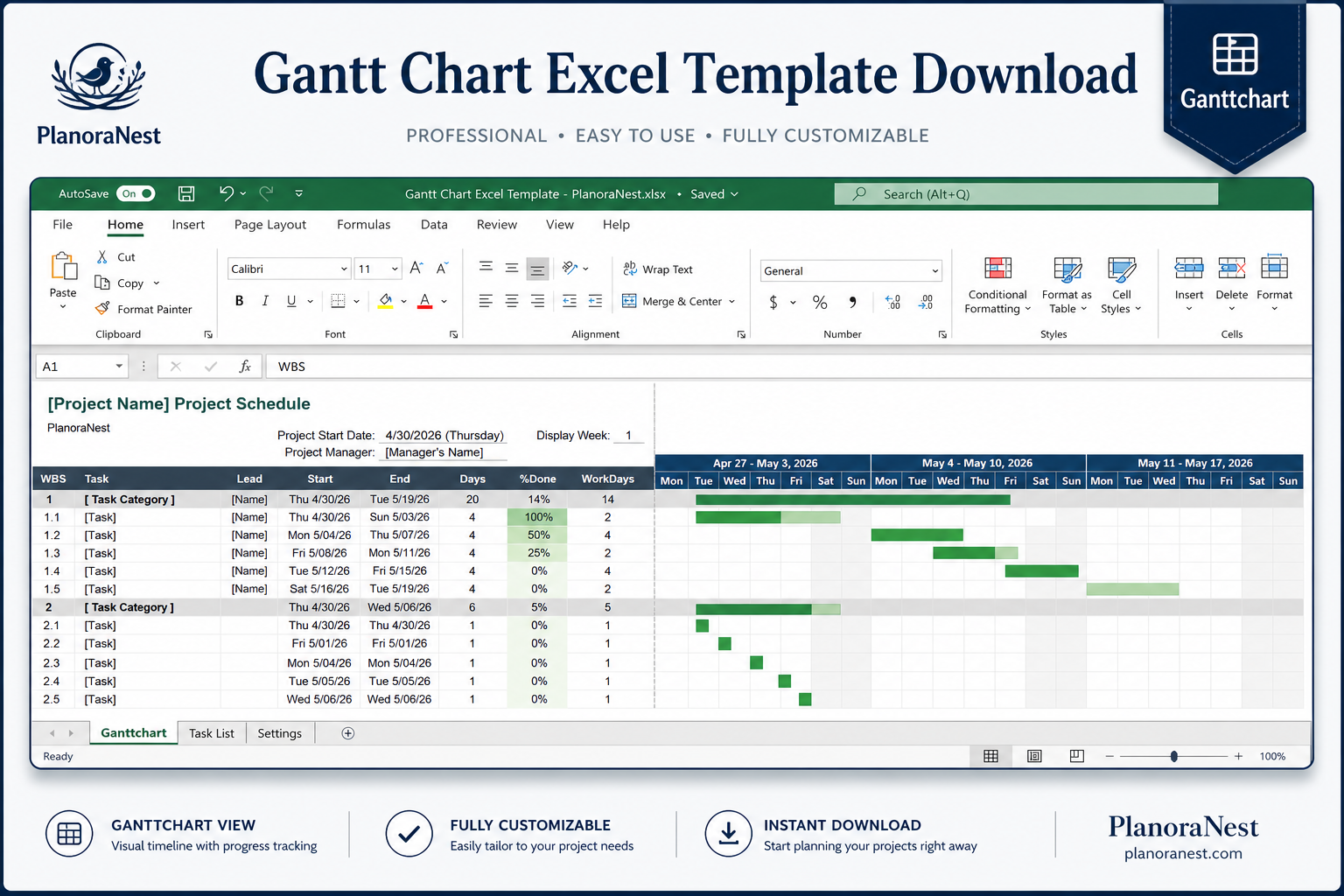Click the Middle Align icon
Screen dimensions: 1344x896
coord(512,268)
